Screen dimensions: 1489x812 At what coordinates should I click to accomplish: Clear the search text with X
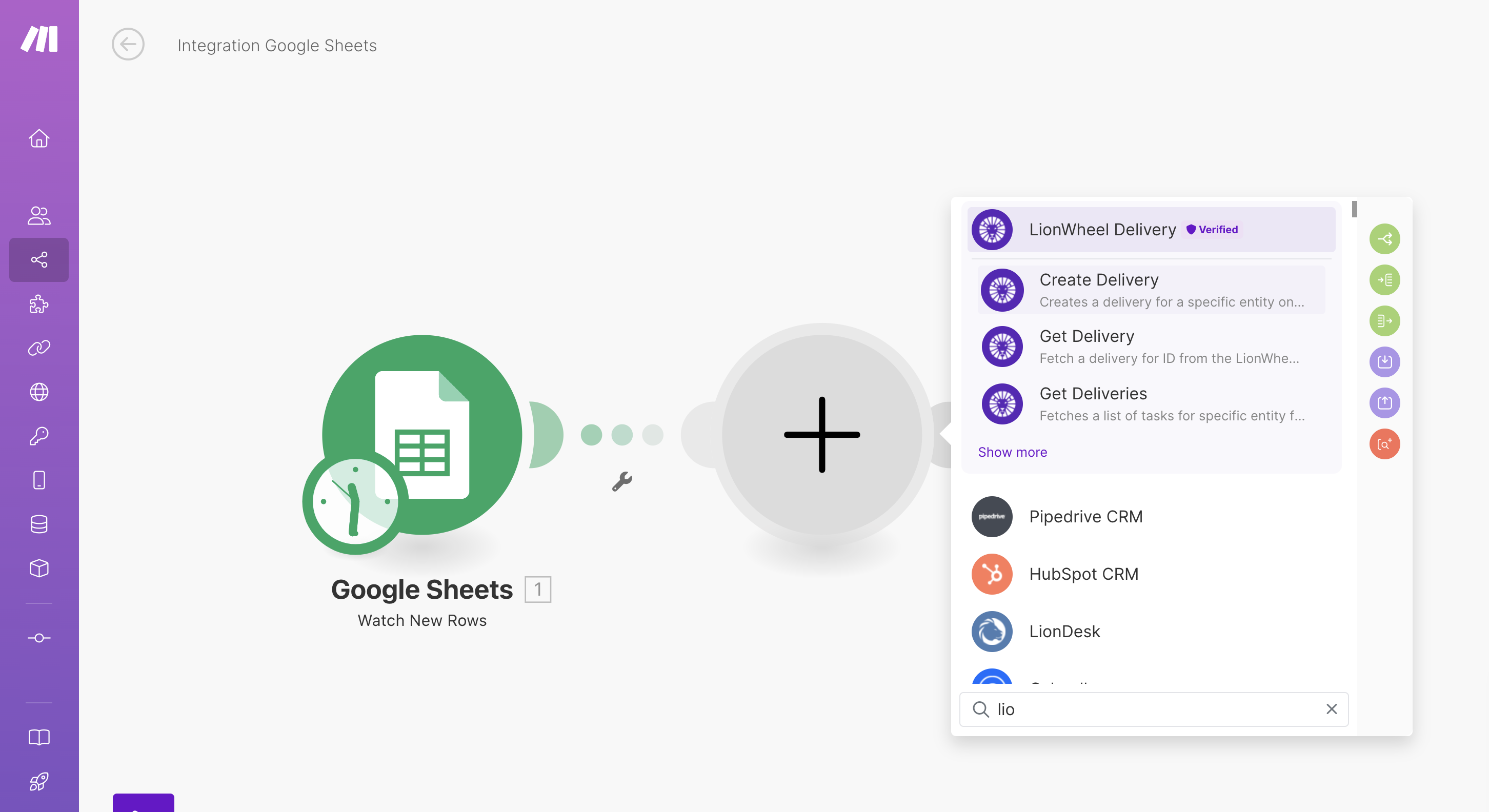click(1332, 709)
